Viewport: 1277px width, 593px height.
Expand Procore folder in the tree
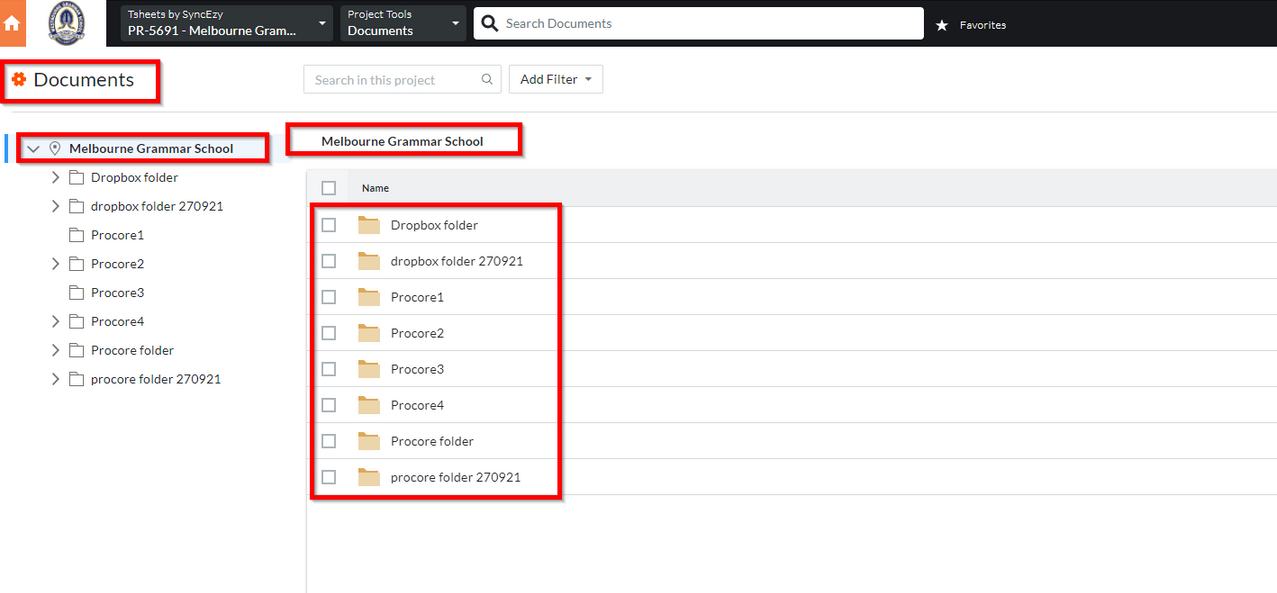56,350
